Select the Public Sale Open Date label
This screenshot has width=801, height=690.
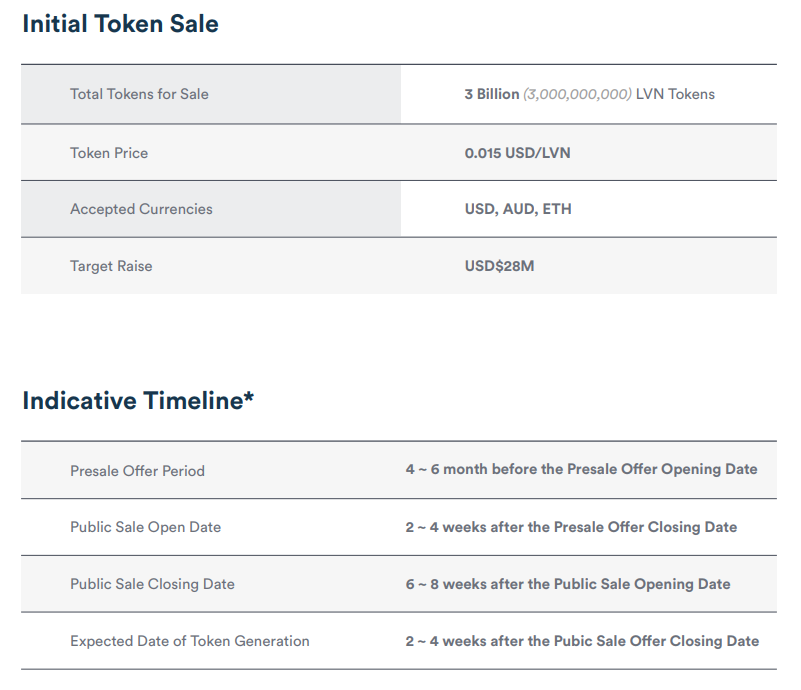tap(145, 527)
